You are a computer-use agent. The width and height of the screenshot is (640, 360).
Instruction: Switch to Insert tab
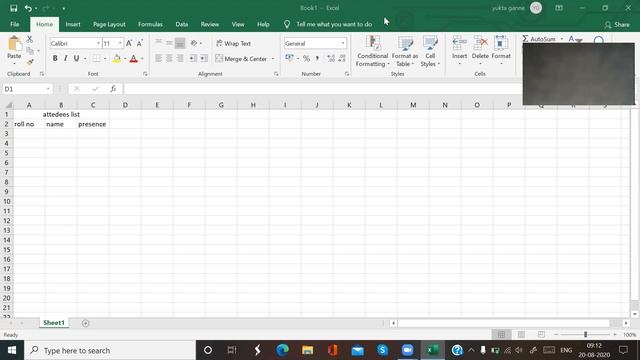point(73,24)
